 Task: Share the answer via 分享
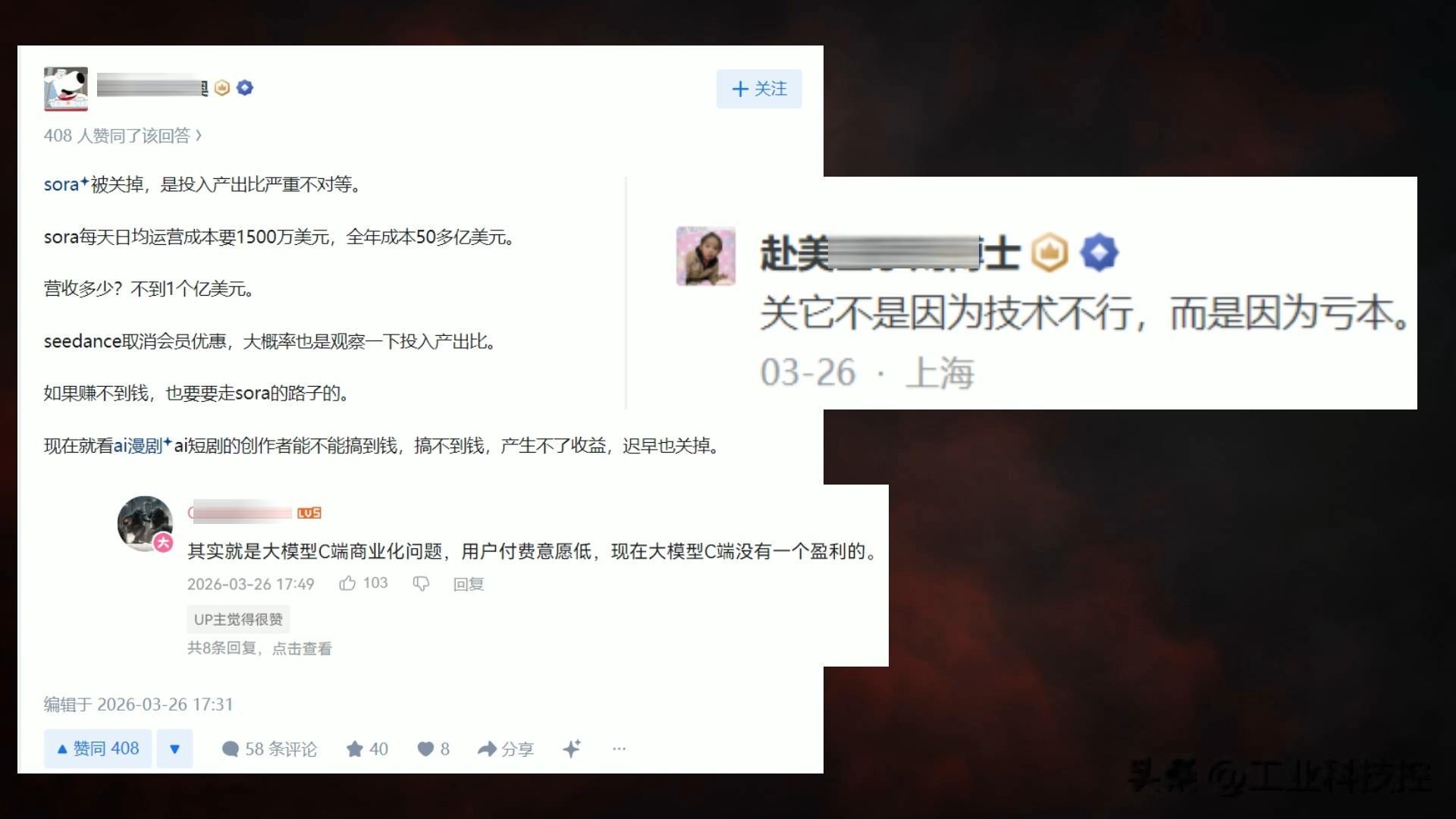tap(505, 749)
